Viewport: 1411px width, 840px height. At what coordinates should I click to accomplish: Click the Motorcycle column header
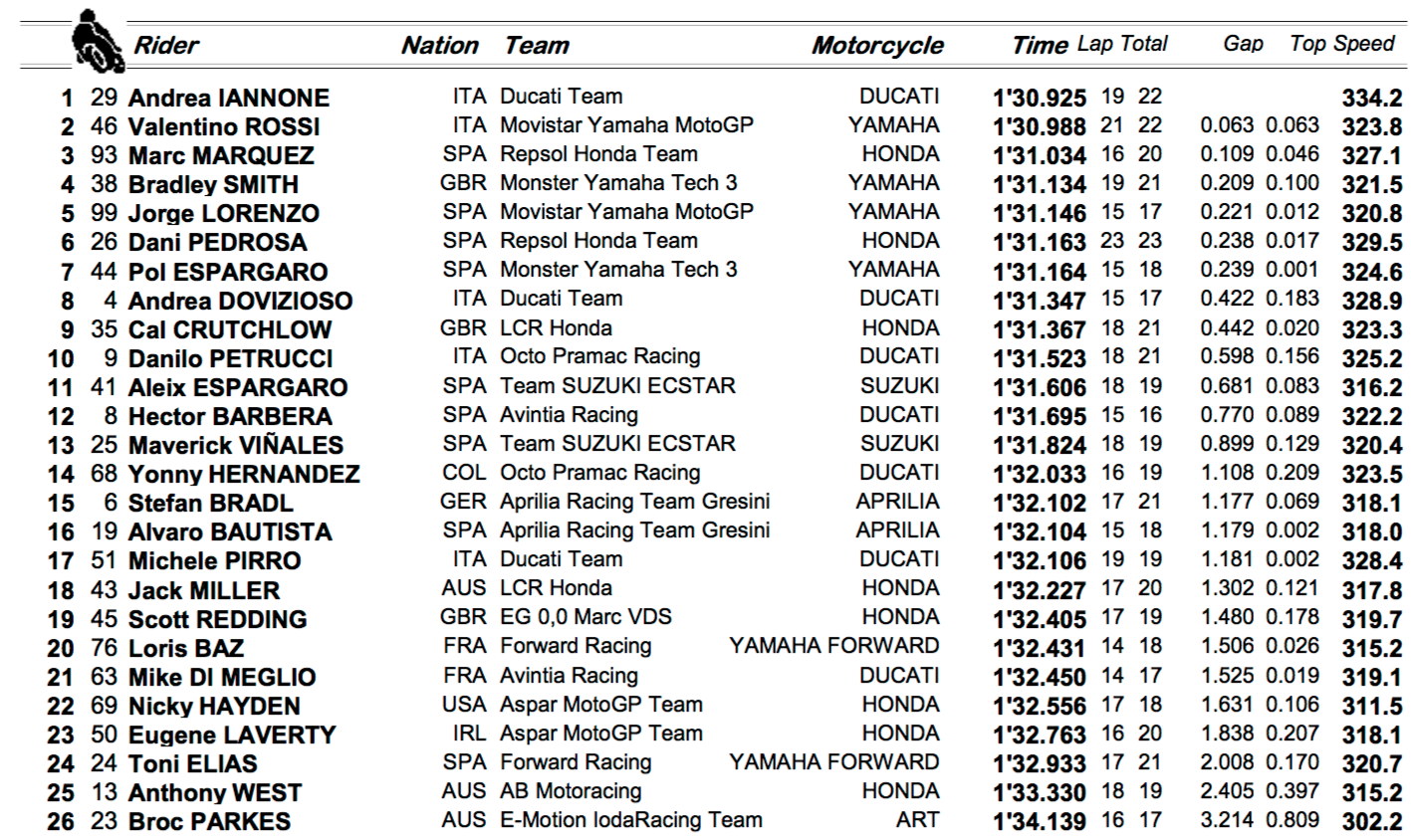point(877,46)
